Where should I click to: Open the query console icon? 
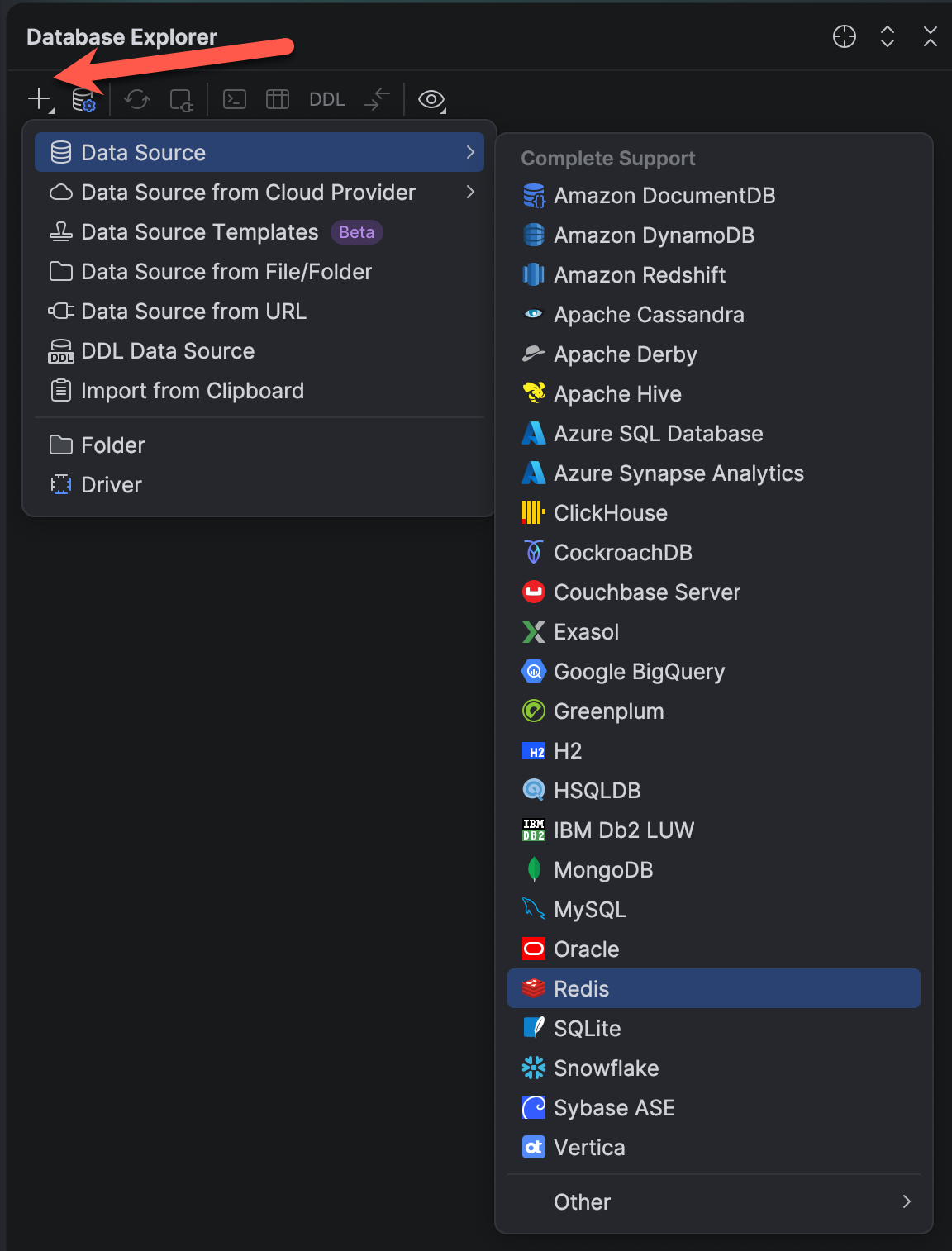tap(235, 100)
